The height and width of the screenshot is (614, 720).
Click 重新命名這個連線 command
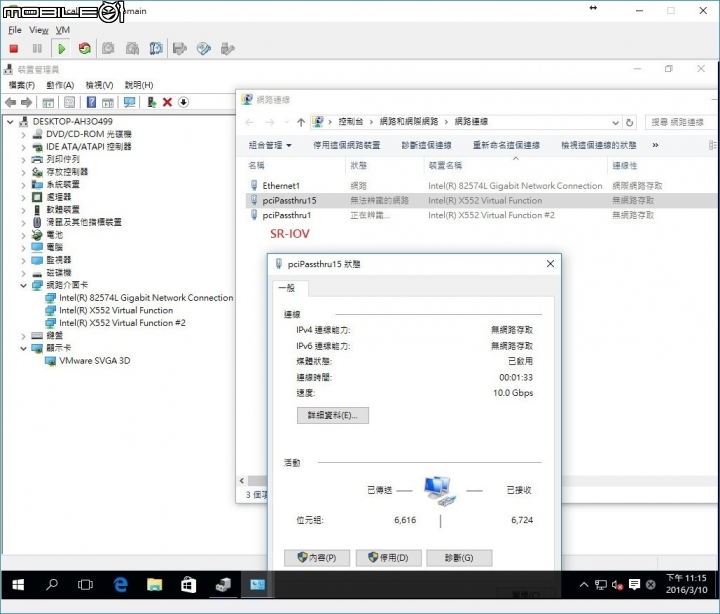pos(506,145)
